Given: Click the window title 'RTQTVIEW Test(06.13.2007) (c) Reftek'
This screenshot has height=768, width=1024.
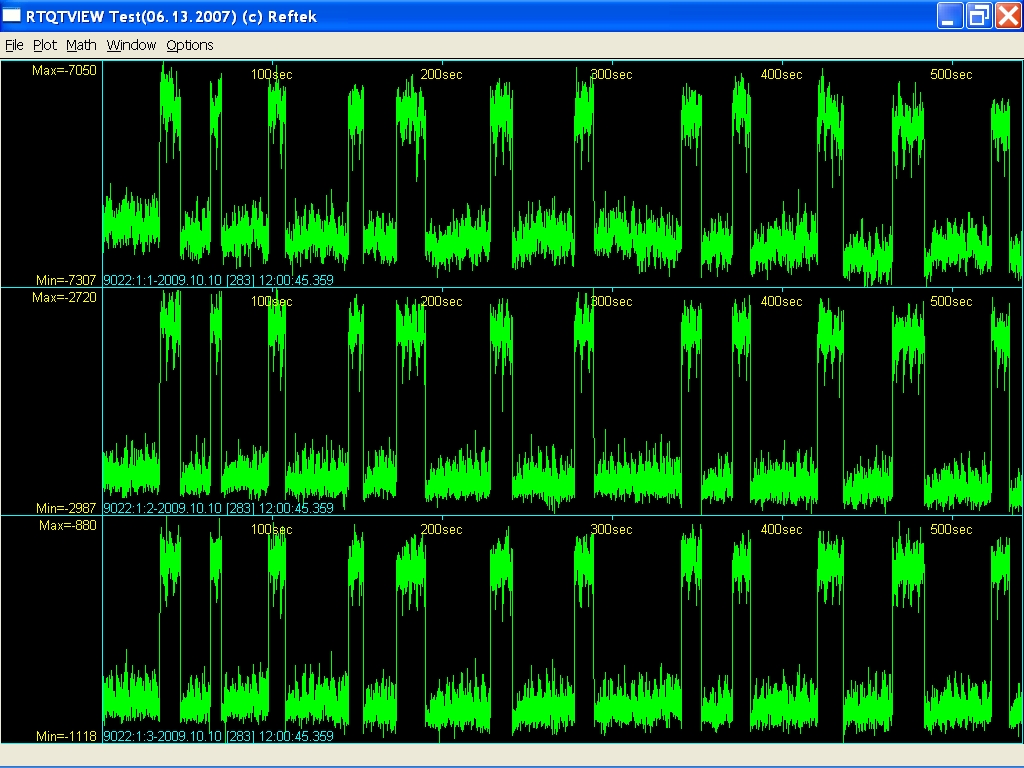Looking at the screenshot, I should click(x=171, y=16).
